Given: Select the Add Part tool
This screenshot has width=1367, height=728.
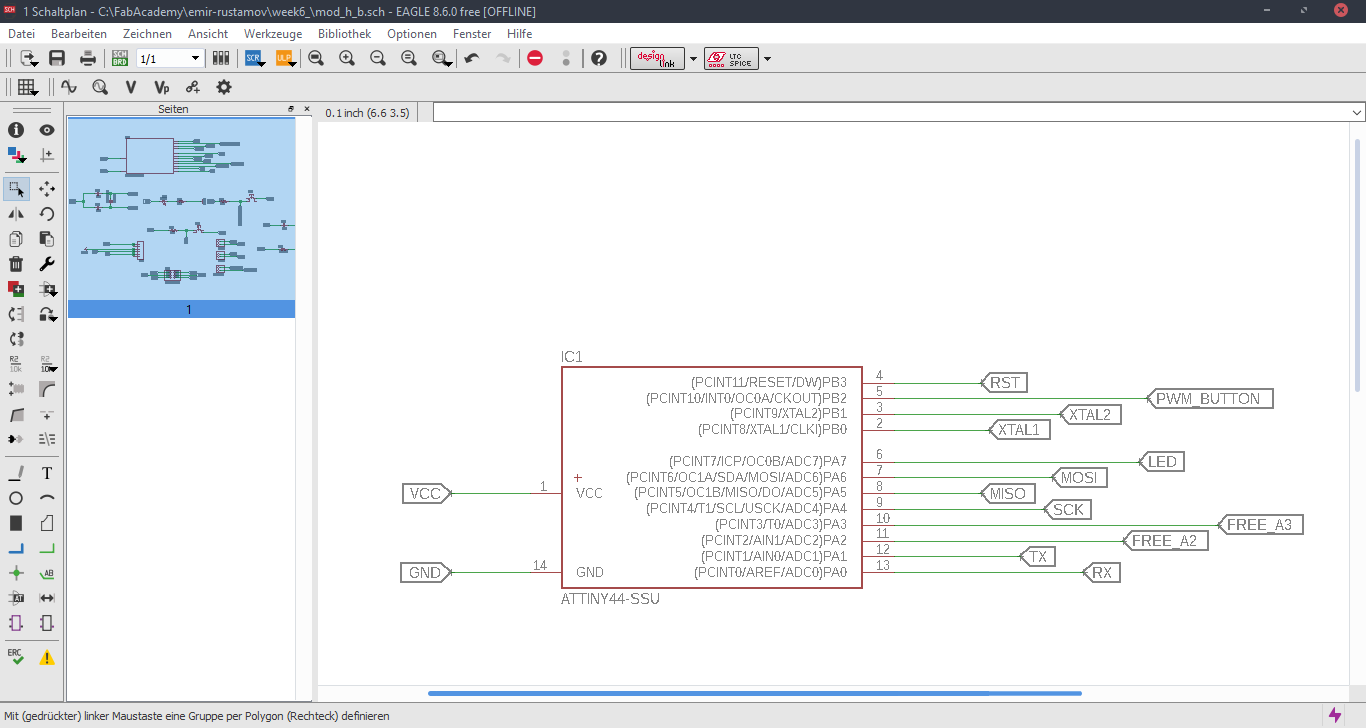Looking at the screenshot, I should click(16, 289).
